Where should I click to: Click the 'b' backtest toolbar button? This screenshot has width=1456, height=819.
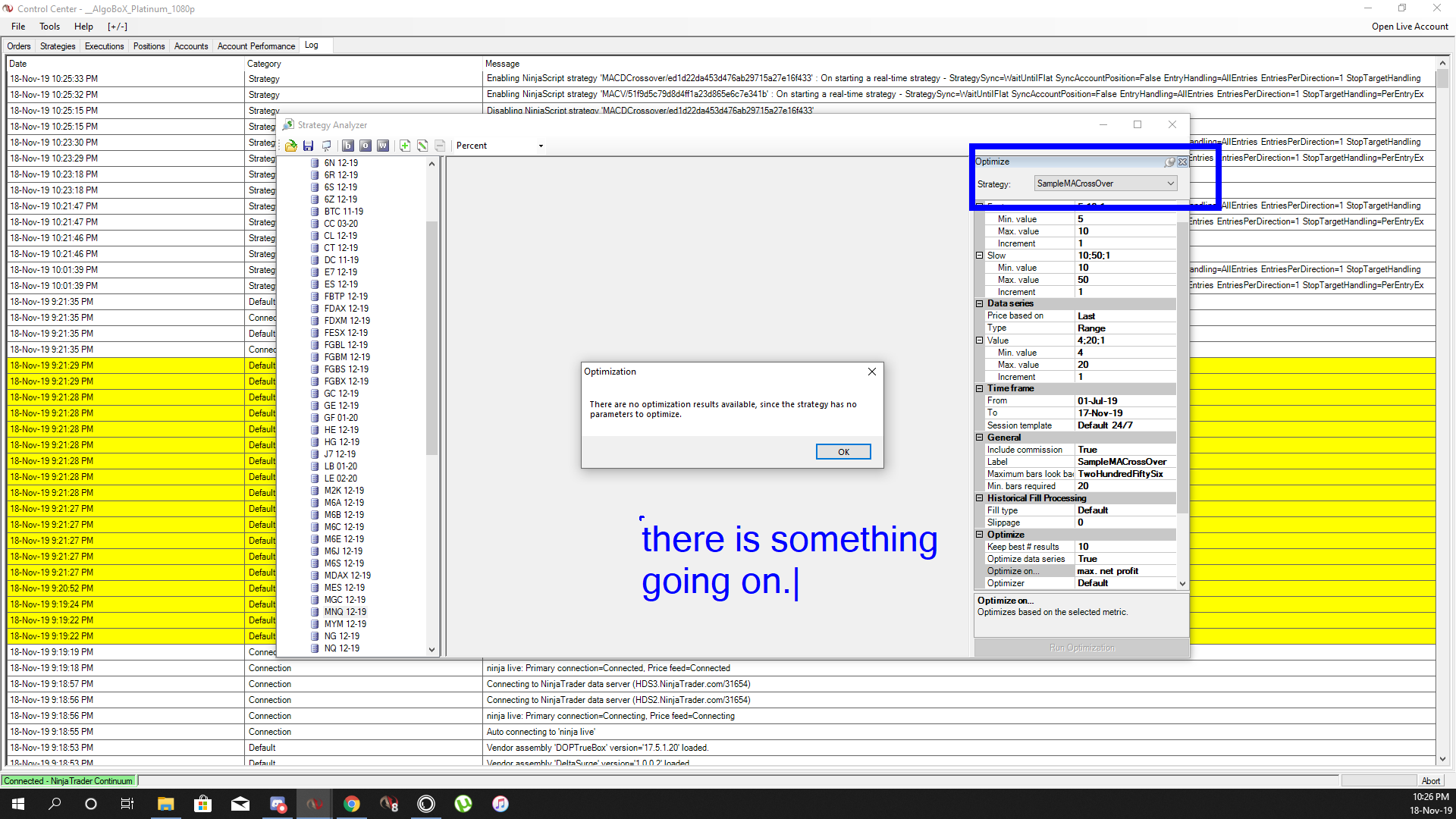coord(348,146)
